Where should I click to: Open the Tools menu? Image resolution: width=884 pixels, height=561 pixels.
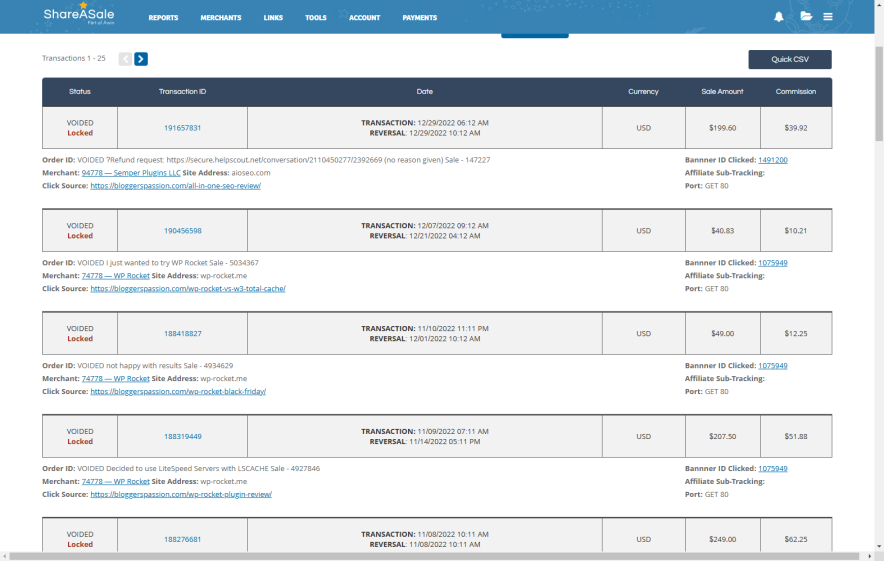pyautogui.click(x=316, y=18)
